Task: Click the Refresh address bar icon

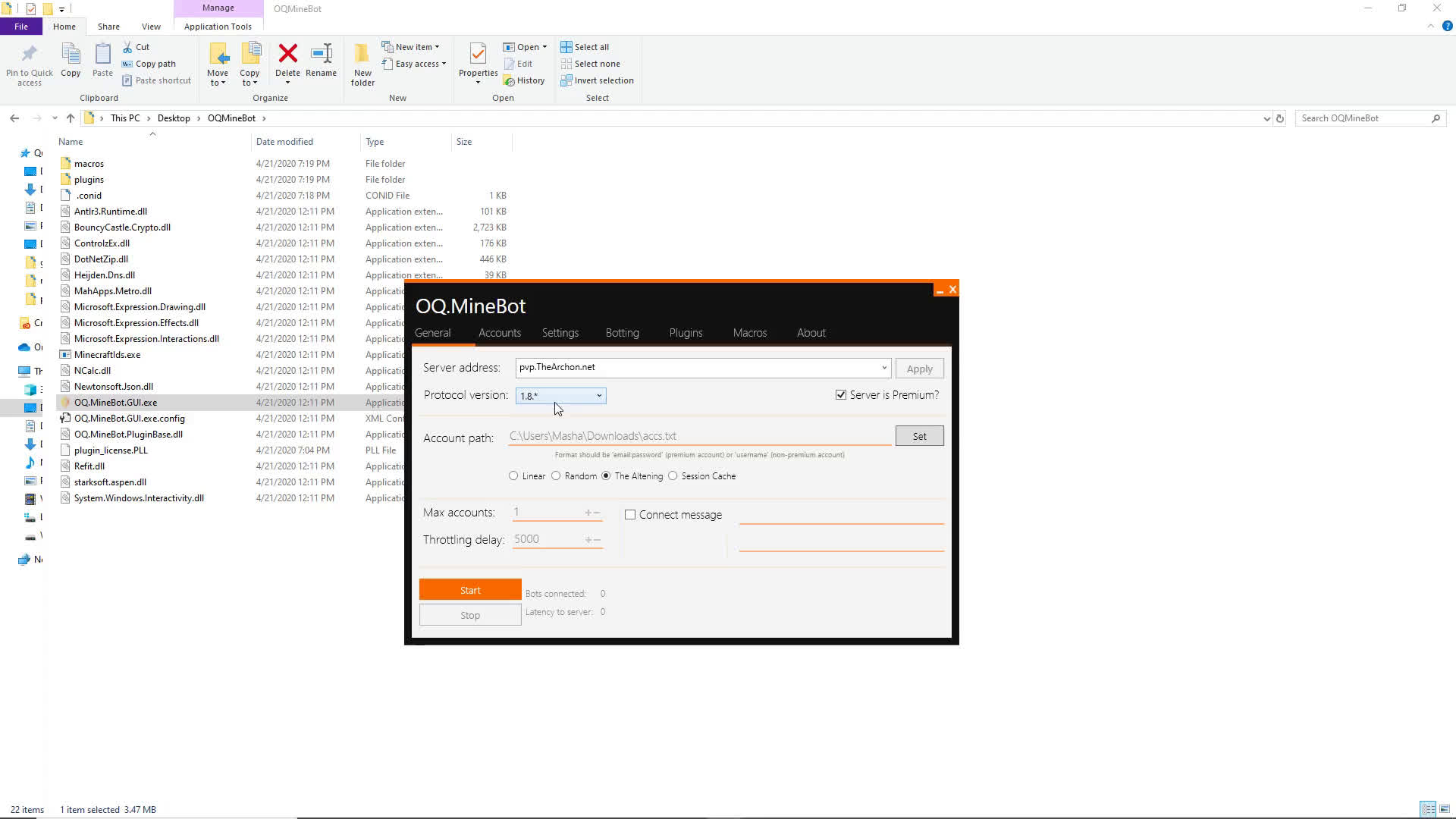Action: [x=1280, y=118]
